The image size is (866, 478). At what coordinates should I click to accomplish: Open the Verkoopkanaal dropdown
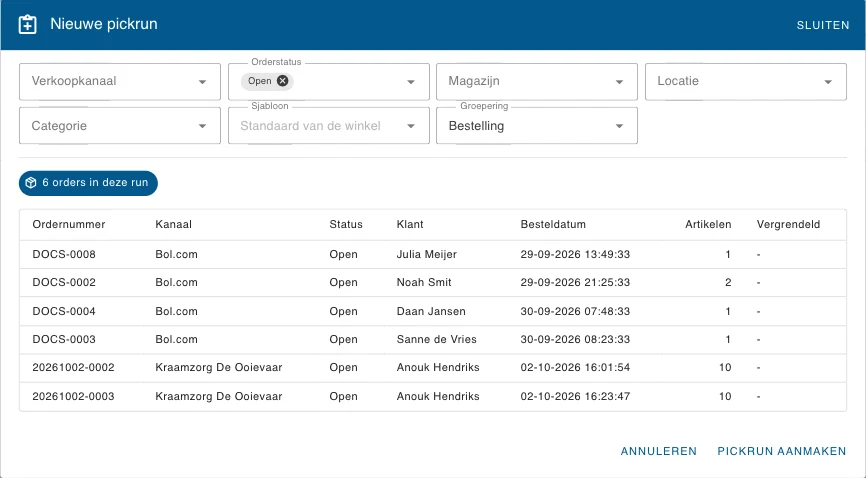(120, 81)
